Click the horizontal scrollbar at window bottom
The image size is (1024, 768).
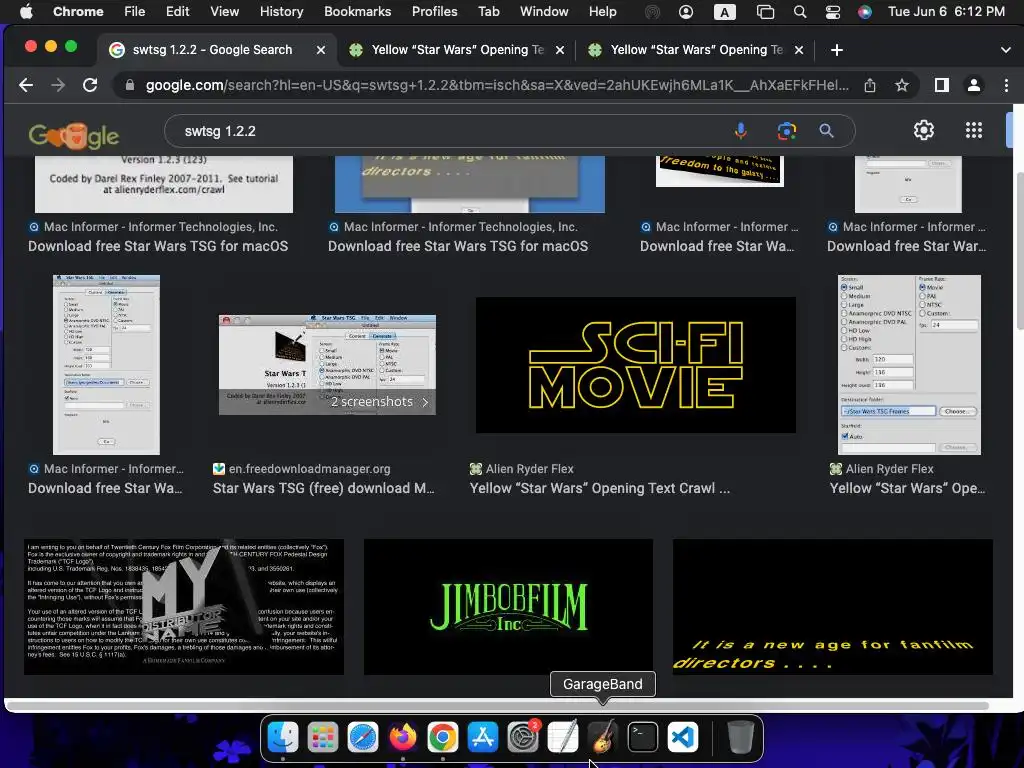[496, 706]
